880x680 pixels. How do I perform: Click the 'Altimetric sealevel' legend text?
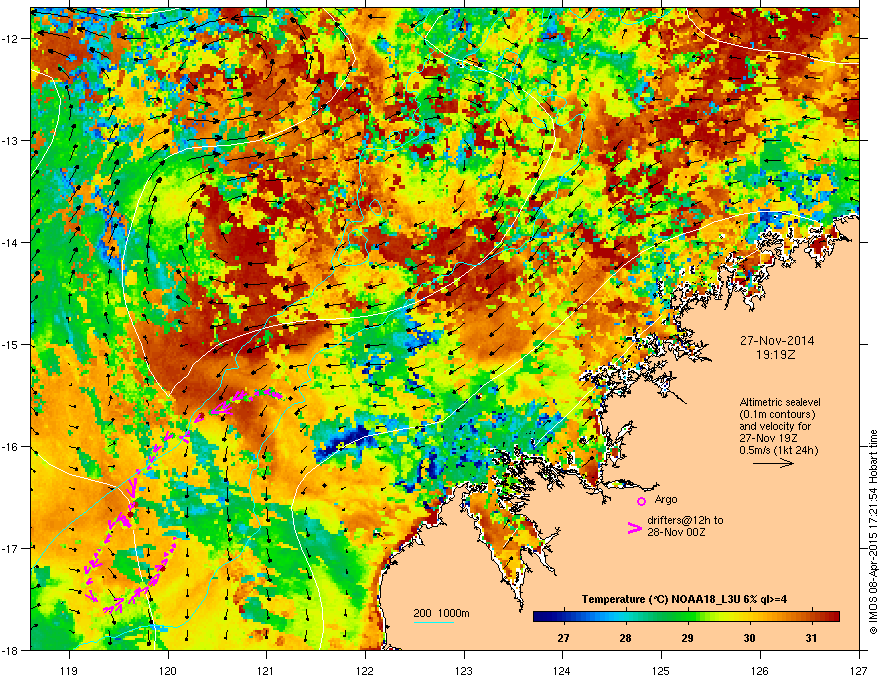(x=780, y=402)
